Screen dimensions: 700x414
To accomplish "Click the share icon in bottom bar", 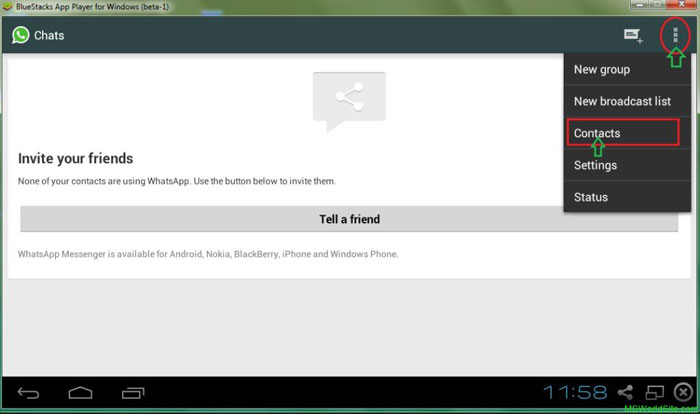I will click(625, 393).
